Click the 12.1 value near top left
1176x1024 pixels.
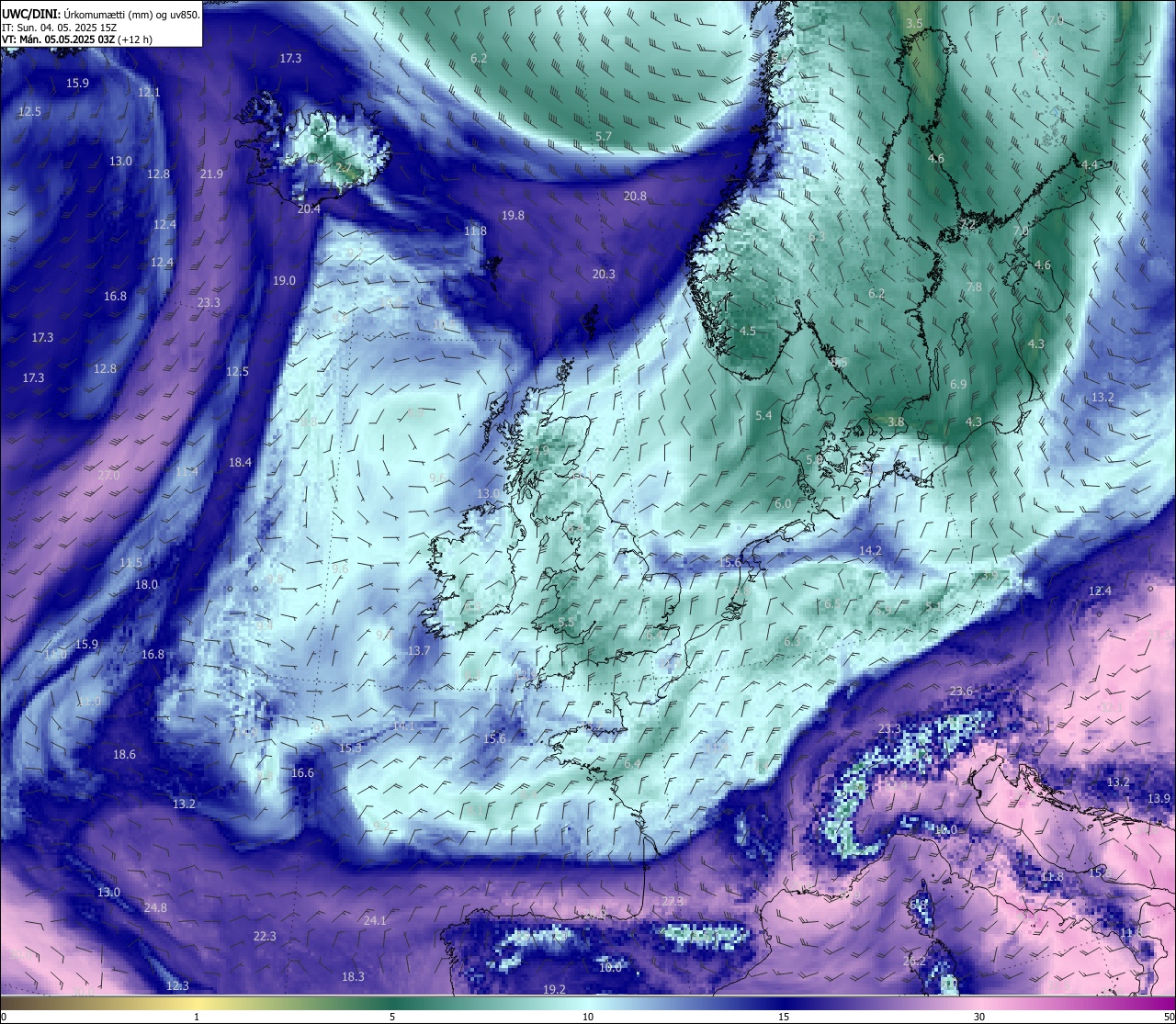(149, 93)
